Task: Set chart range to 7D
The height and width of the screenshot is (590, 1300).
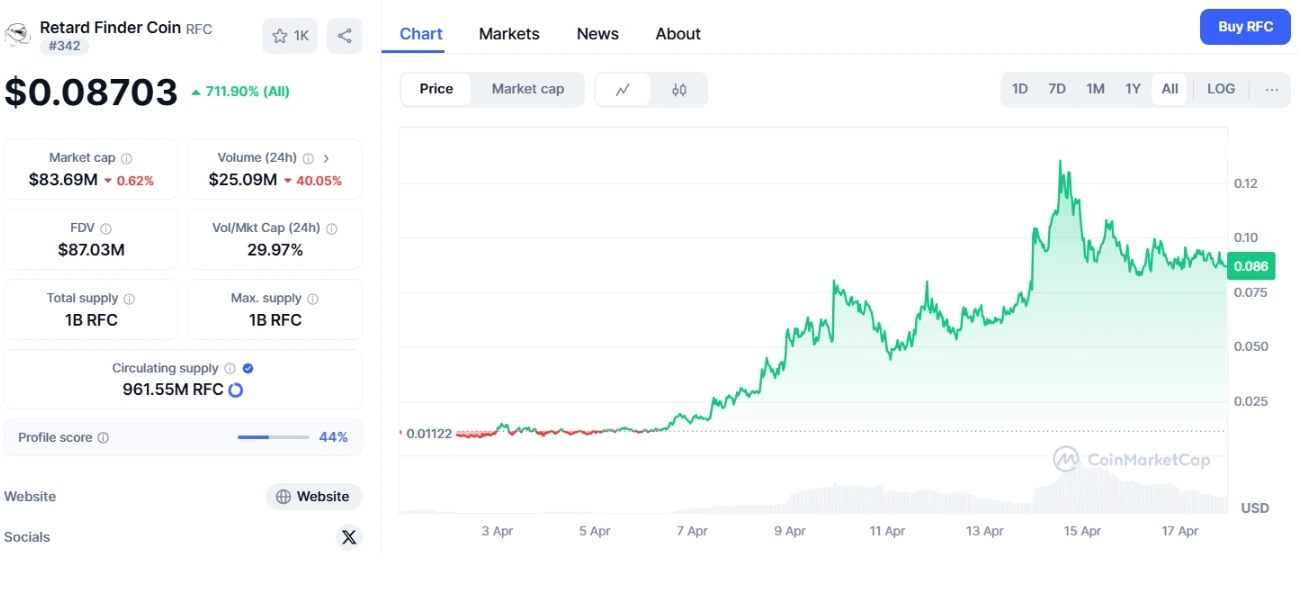Action: (x=1057, y=89)
